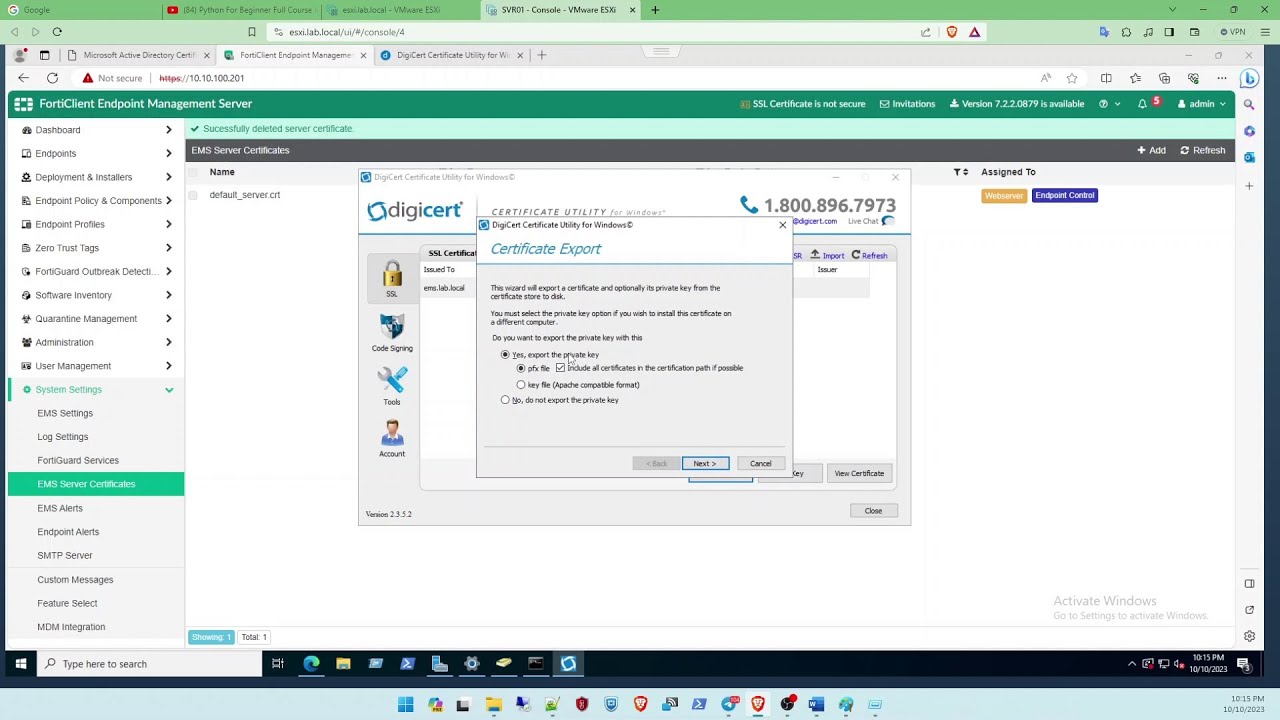Click the Endpoint Control assigned tag
Viewport: 1280px width, 720px height.
coord(1065,196)
